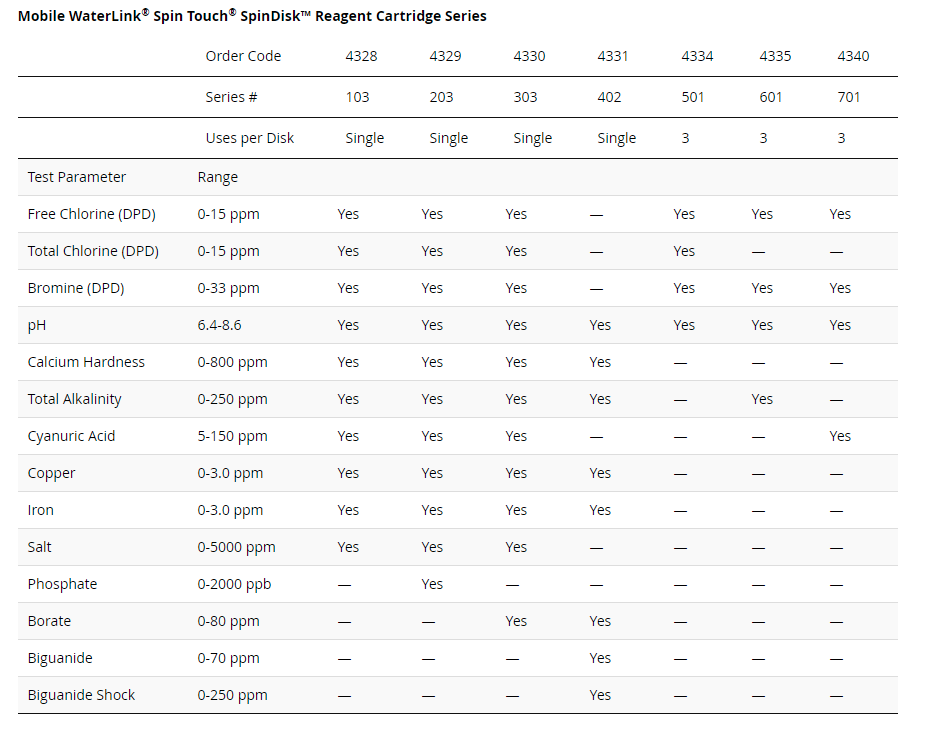The height and width of the screenshot is (729, 928).
Task: Click series number '402'
Action: (610, 97)
